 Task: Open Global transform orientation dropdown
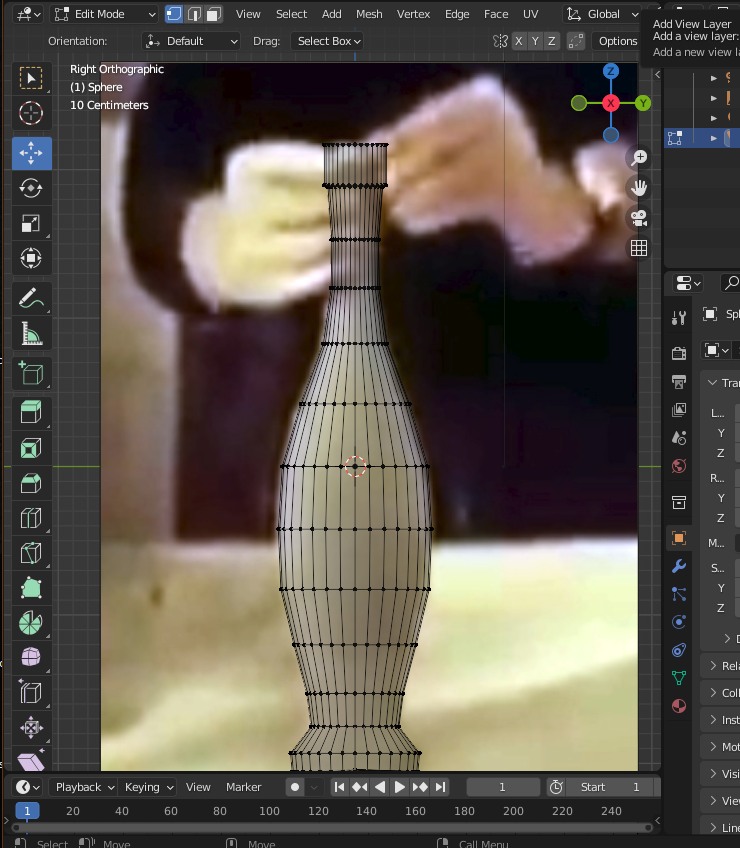[x=602, y=14]
